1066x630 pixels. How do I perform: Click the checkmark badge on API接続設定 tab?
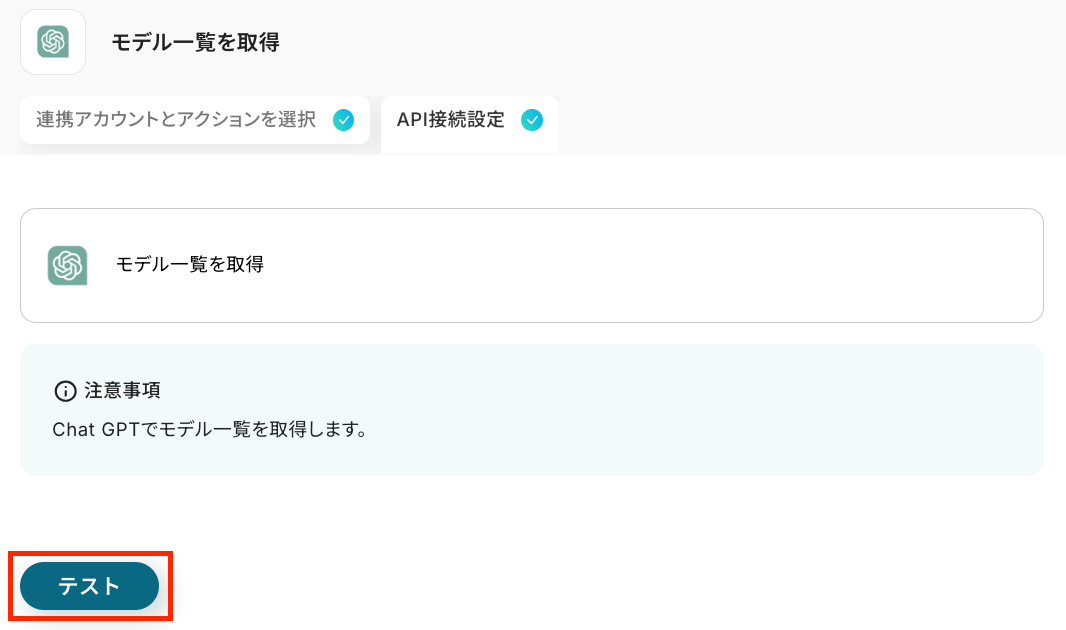[532, 120]
